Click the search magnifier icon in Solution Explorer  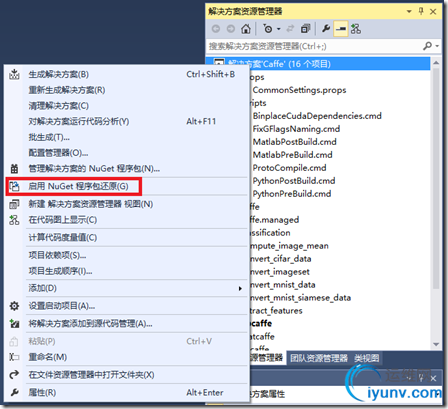(x=427, y=46)
